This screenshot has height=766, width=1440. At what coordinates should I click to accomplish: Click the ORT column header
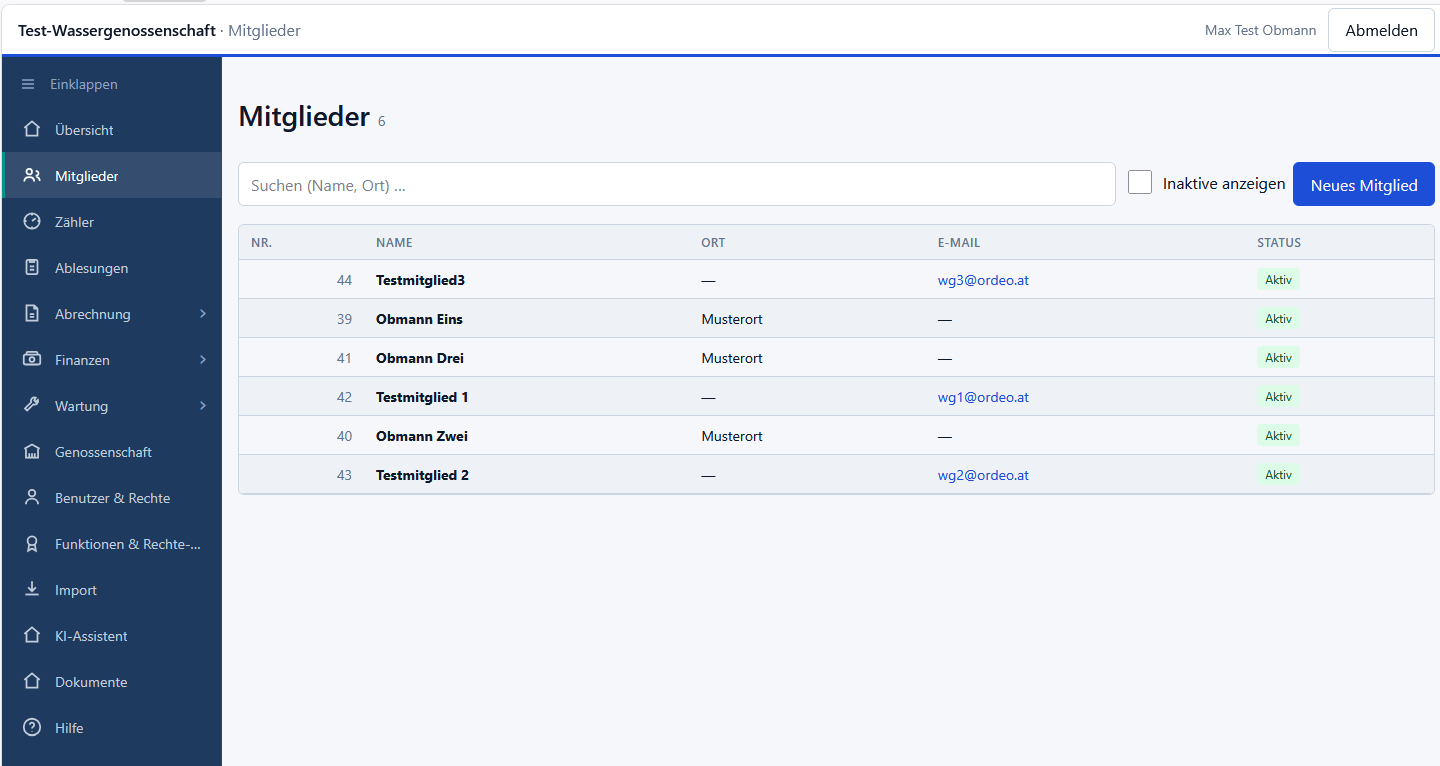pos(713,243)
